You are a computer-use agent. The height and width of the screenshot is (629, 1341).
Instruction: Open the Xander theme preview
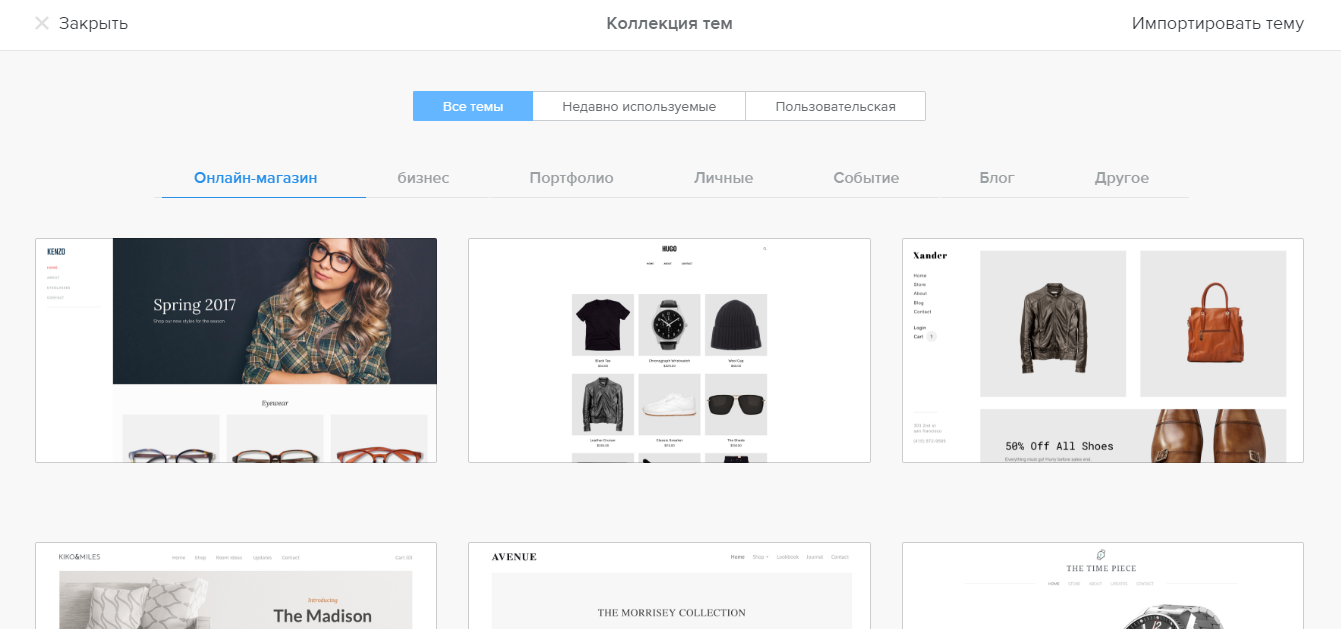click(1102, 350)
